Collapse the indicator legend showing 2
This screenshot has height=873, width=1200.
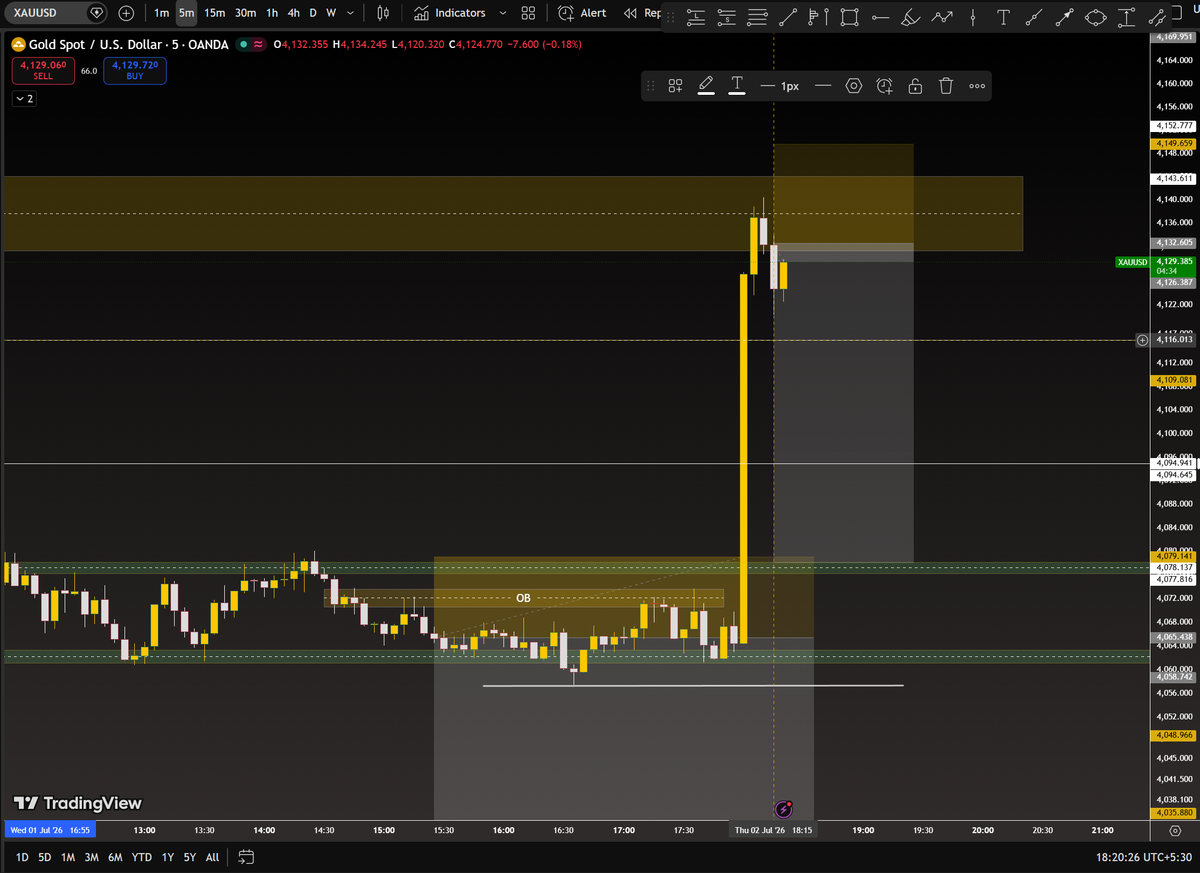click(23, 98)
